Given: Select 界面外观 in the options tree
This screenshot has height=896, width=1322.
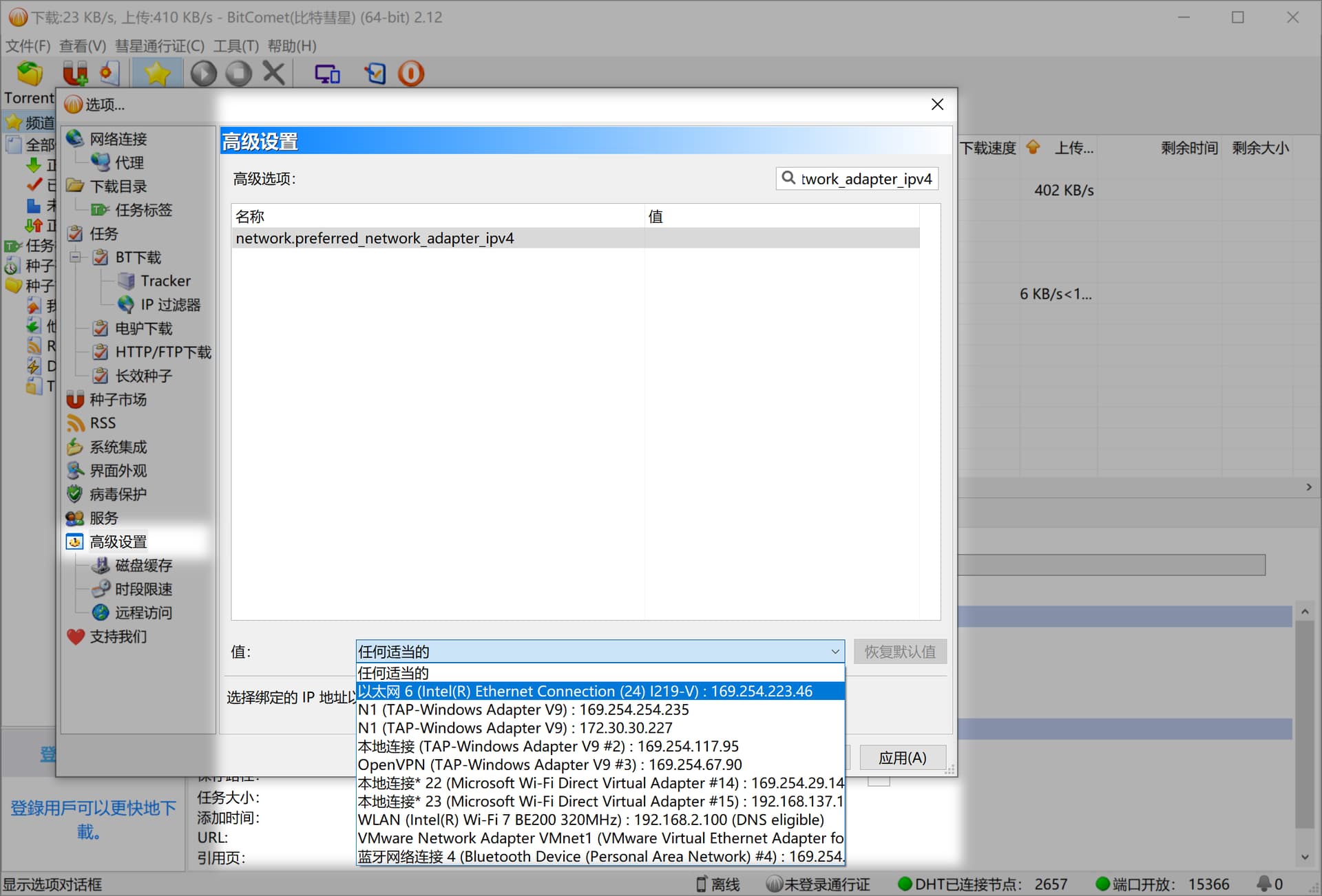Looking at the screenshot, I should 118,471.
